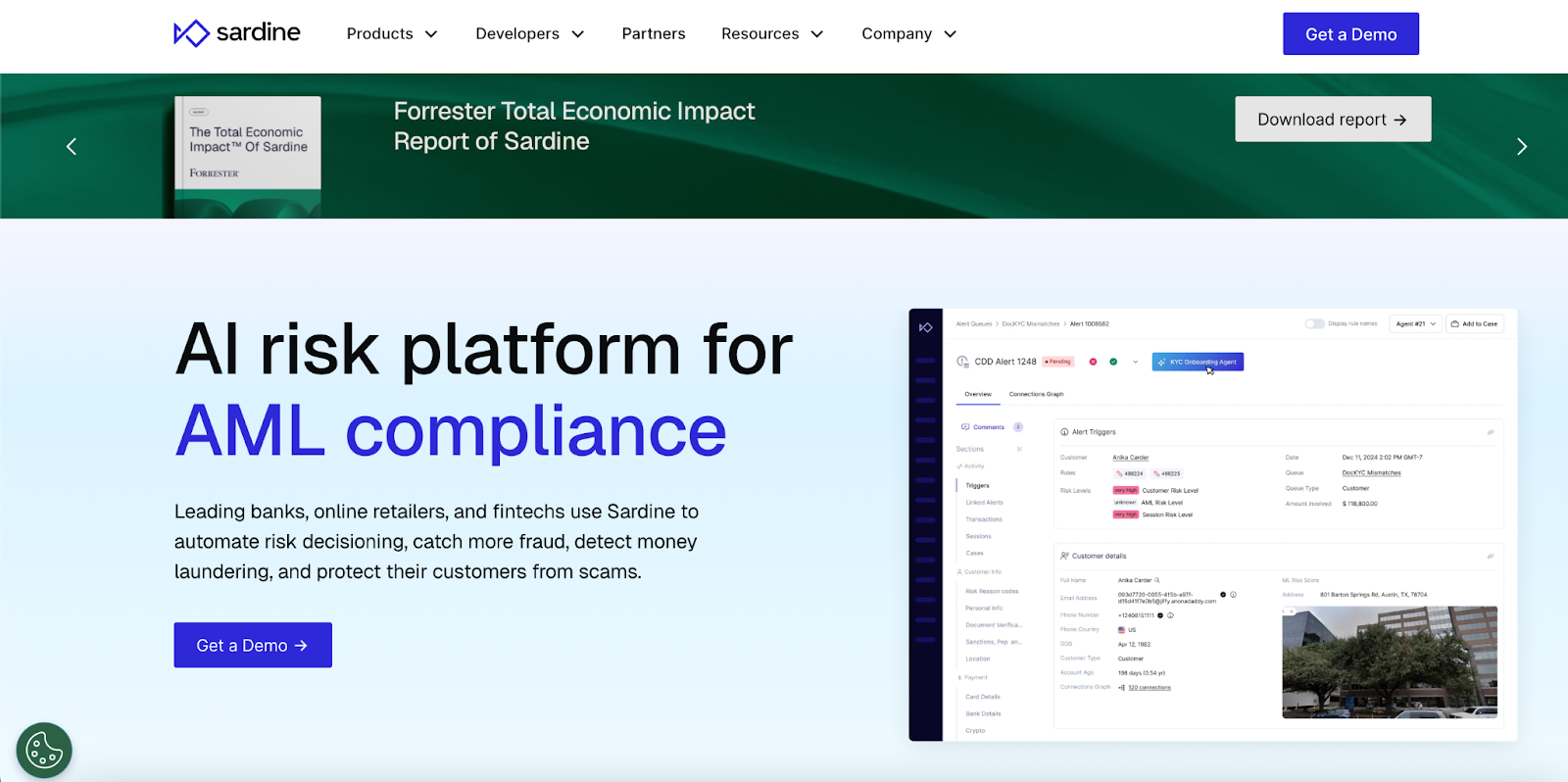Click the hero Get a Demo button
Viewport: 1568px width, 782px height.
click(253, 645)
